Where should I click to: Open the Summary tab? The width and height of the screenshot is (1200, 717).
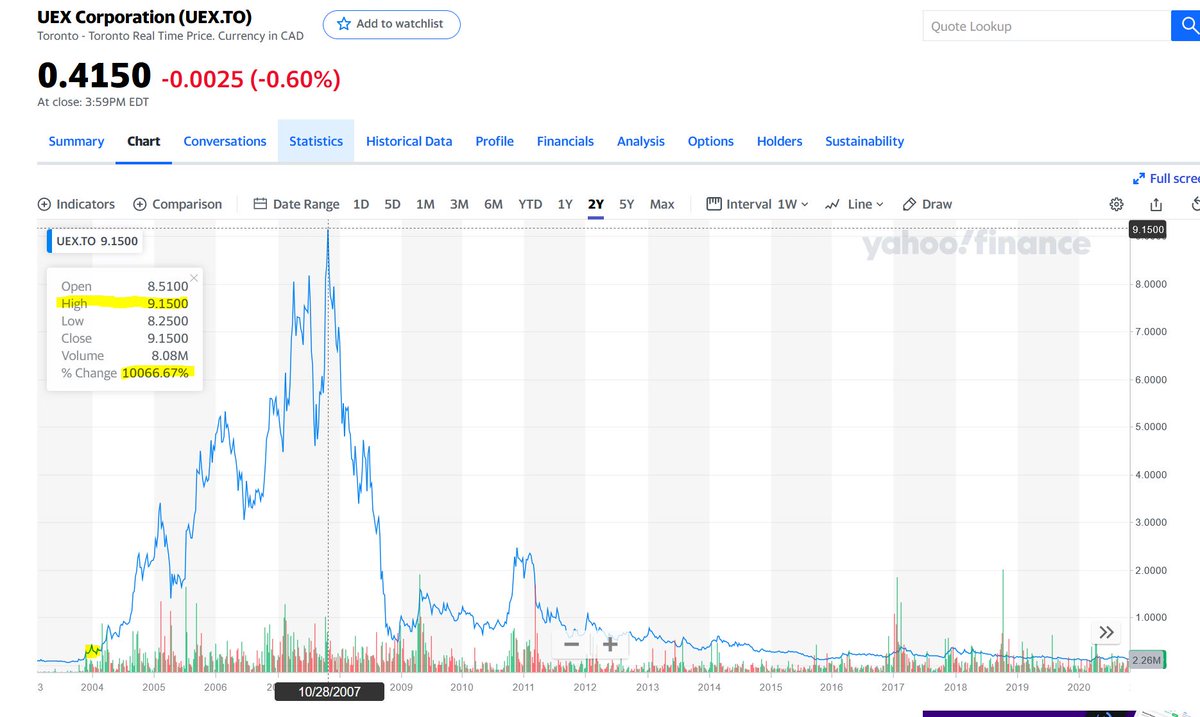pyautogui.click(x=76, y=141)
